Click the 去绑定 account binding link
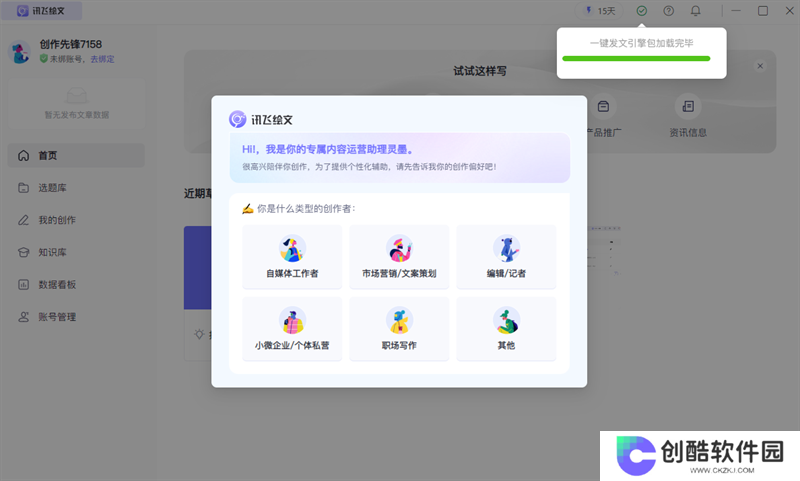The image size is (800, 481). pyautogui.click(x=103, y=59)
